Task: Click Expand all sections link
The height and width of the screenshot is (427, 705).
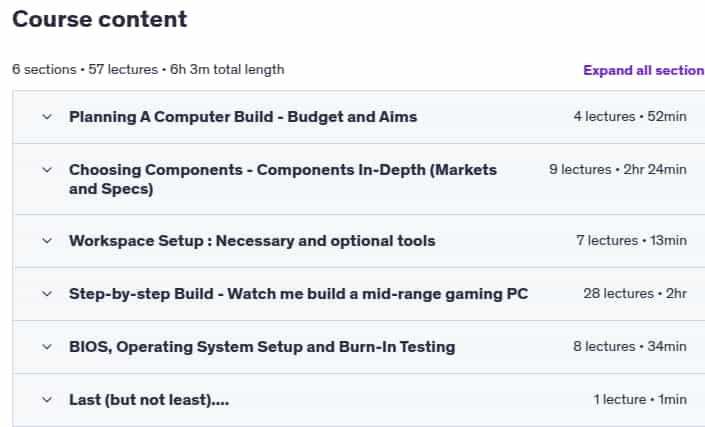Action: pos(644,71)
